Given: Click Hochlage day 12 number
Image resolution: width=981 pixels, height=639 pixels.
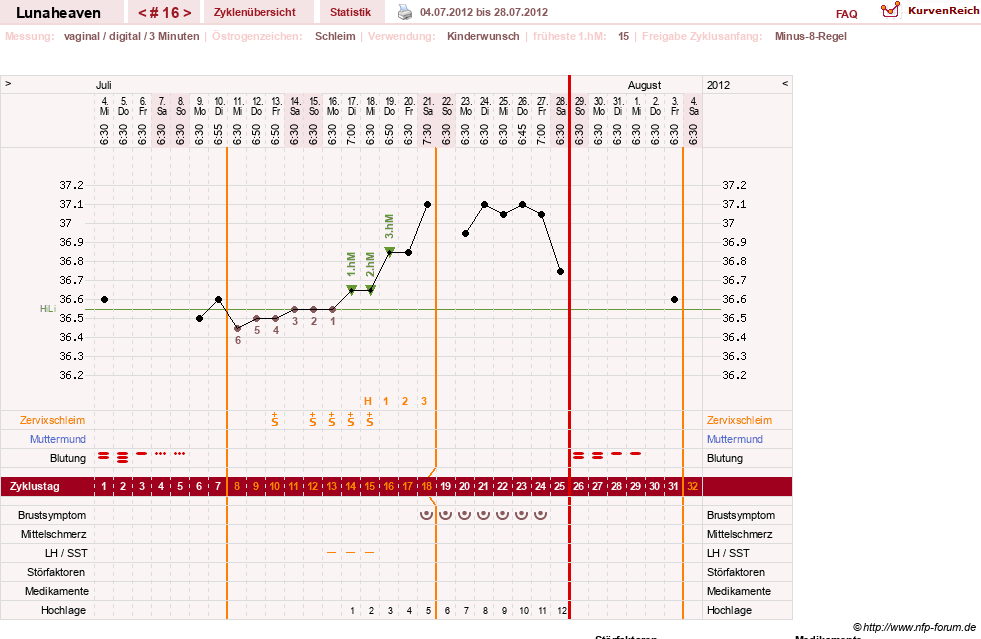Looking at the screenshot, I should (x=562, y=610).
